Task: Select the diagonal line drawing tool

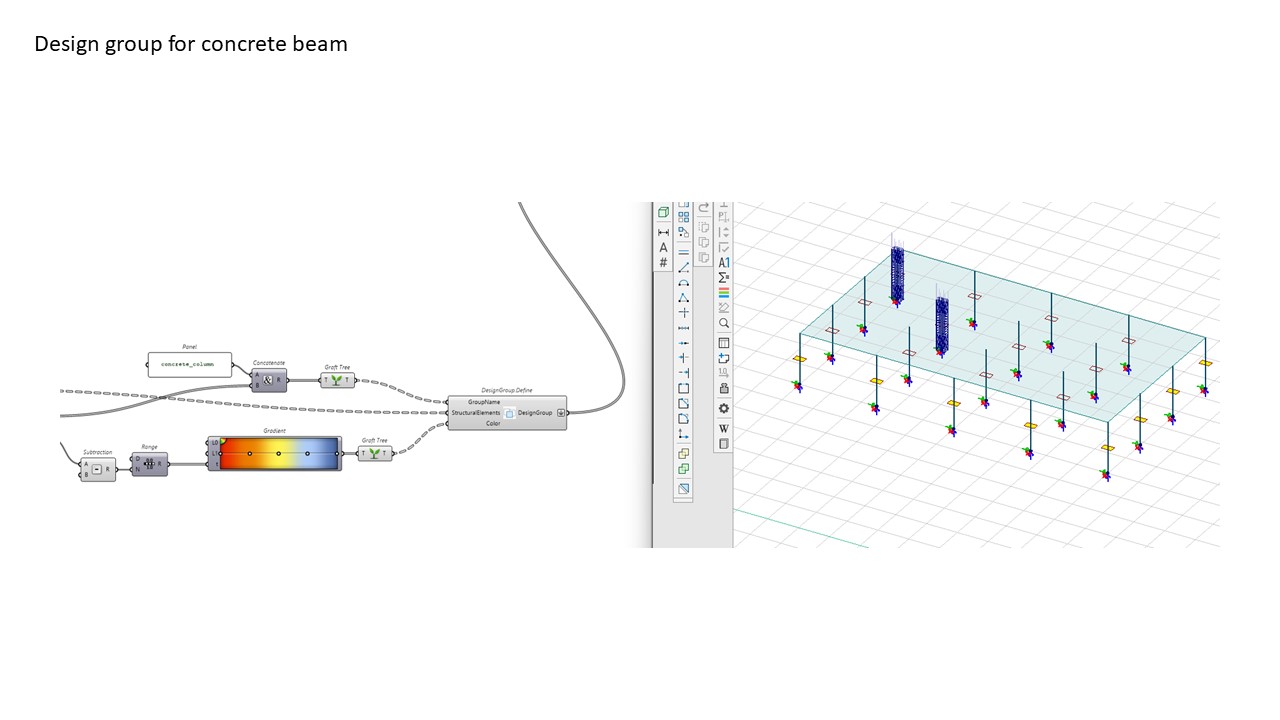Action: (x=684, y=268)
